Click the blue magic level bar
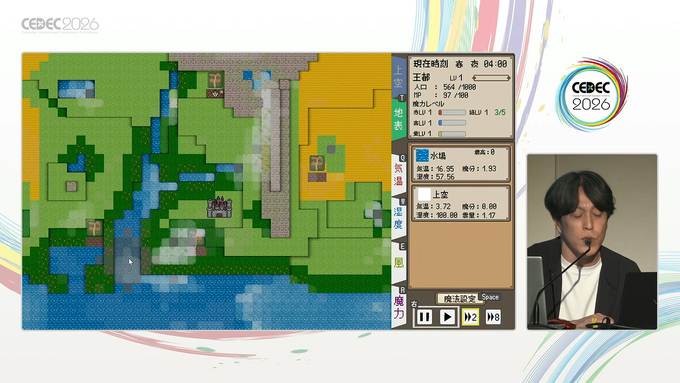Viewport: 680px width, 383px height. tap(451, 123)
